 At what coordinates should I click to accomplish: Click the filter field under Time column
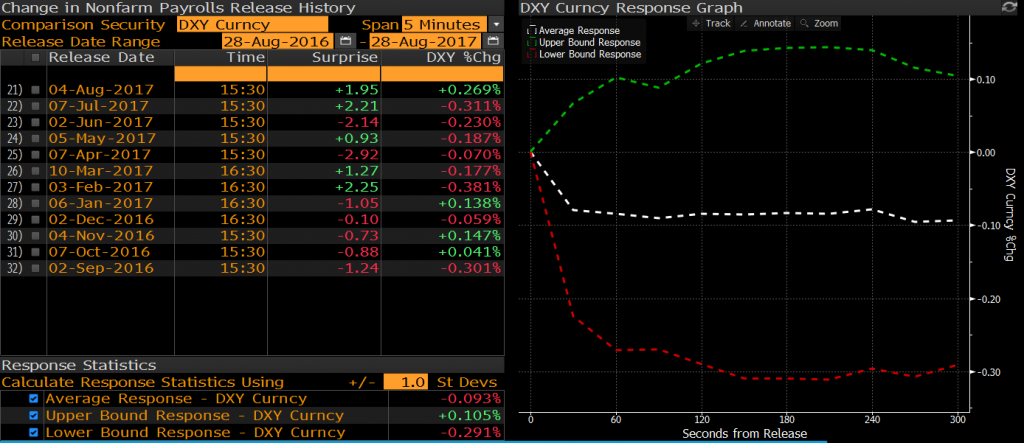point(221,73)
